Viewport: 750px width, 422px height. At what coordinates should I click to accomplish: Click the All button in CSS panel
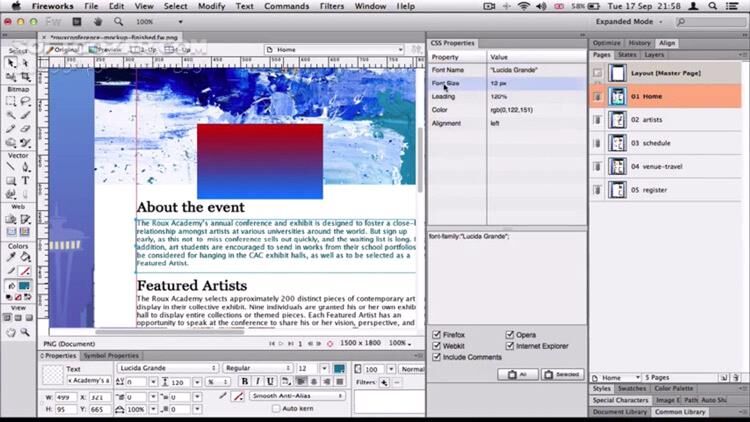pyautogui.click(x=517, y=374)
